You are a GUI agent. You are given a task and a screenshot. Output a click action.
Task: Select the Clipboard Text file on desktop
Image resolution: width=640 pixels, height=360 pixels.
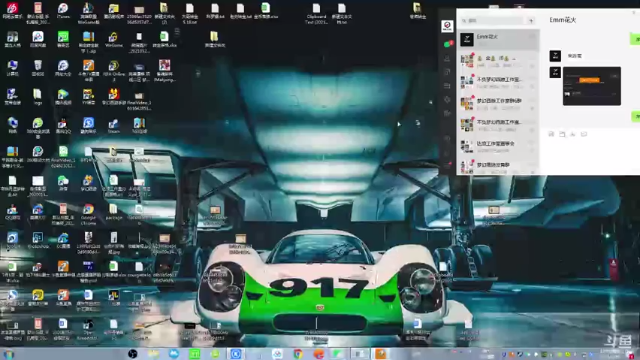[x=316, y=13]
